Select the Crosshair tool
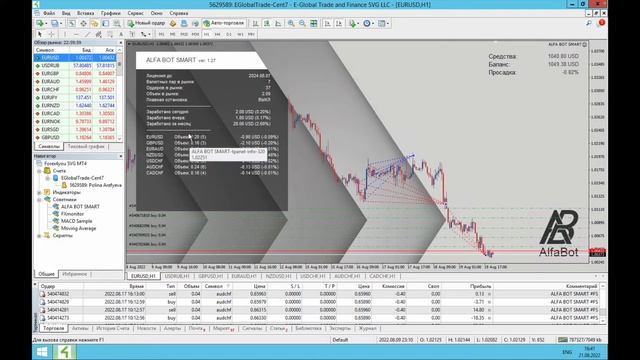The height and width of the screenshot is (360, 640). (x=51, y=34)
